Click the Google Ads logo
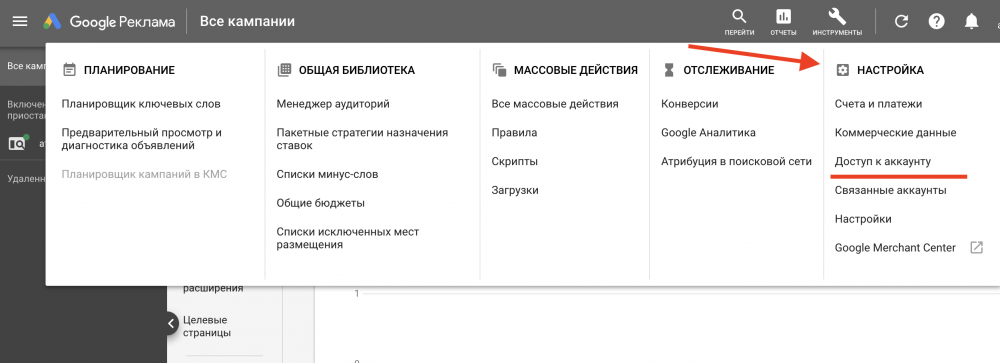Image resolution: width=1000 pixels, height=363 pixels. point(52,22)
